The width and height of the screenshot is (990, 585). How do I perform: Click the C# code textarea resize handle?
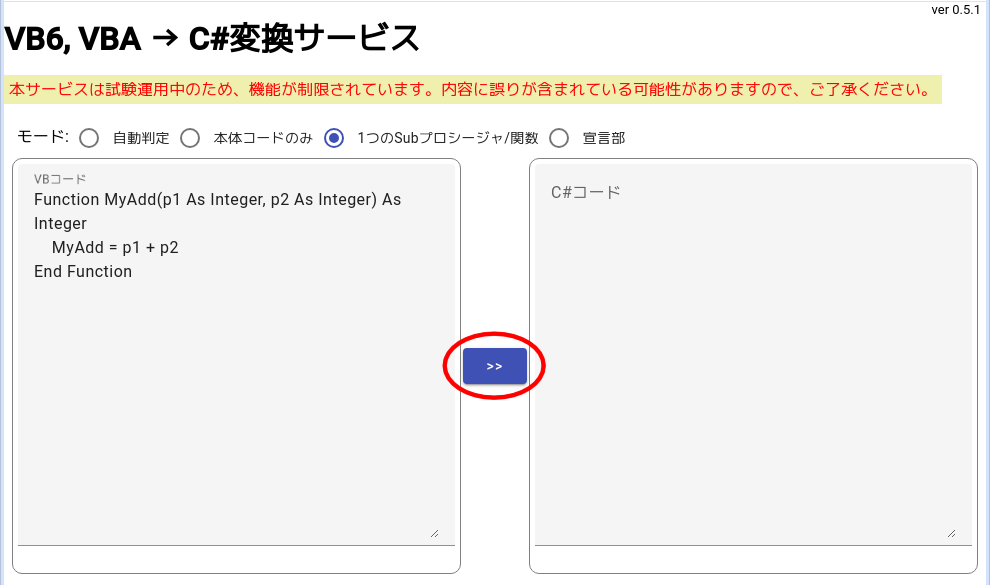pyautogui.click(x=951, y=533)
